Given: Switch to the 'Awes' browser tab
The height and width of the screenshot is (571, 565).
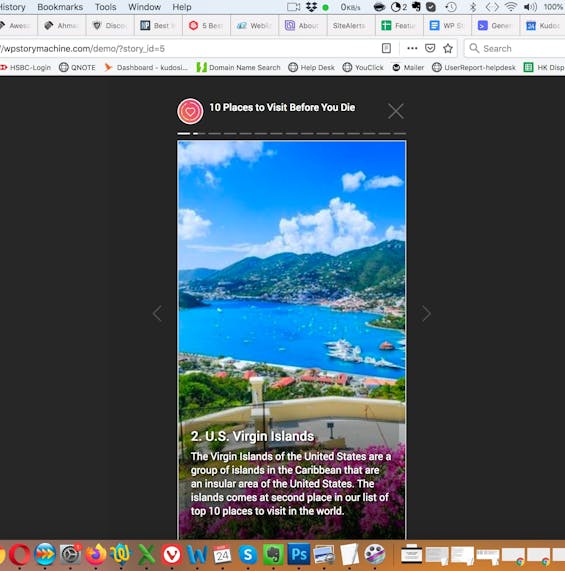Looking at the screenshot, I should 18,25.
